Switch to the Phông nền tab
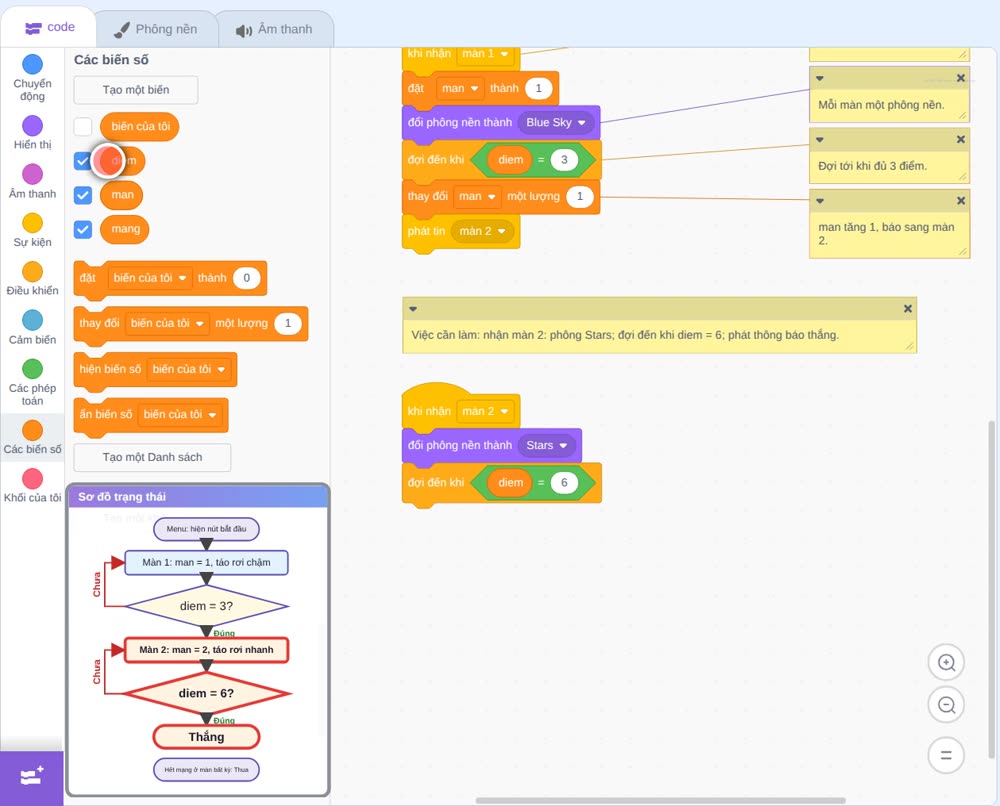Image resolution: width=1000 pixels, height=806 pixels. (x=156, y=29)
